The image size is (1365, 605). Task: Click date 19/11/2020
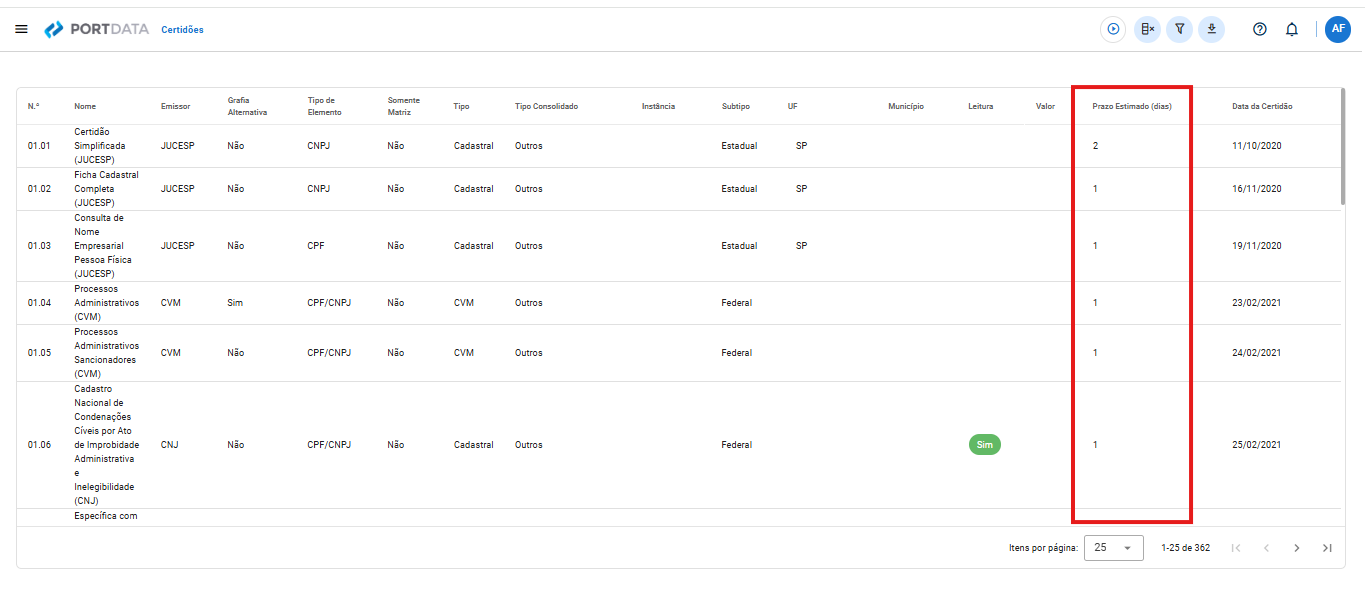(x=1257, y=246)
